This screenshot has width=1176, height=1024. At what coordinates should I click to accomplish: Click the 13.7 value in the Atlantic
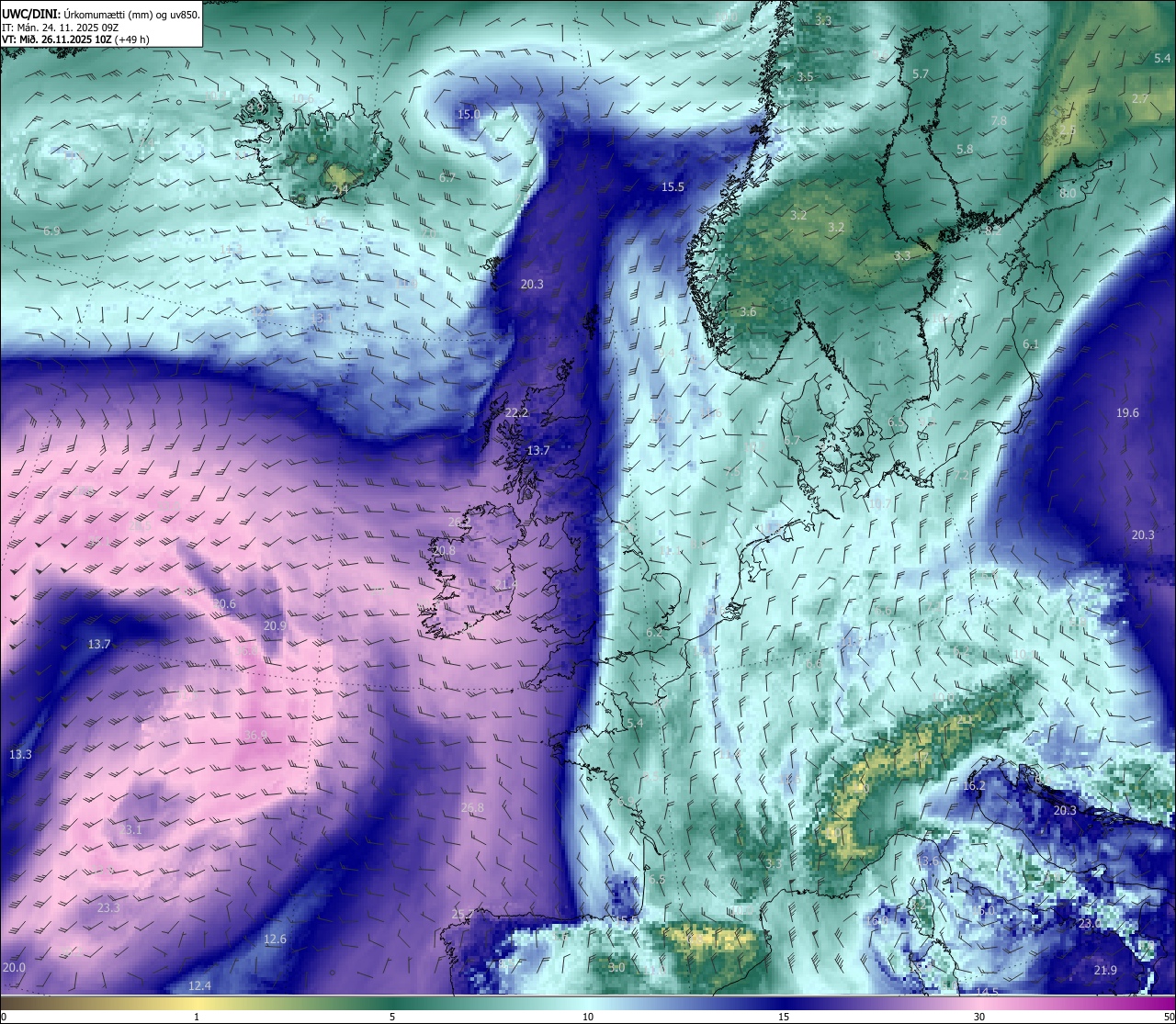(99, 644)
